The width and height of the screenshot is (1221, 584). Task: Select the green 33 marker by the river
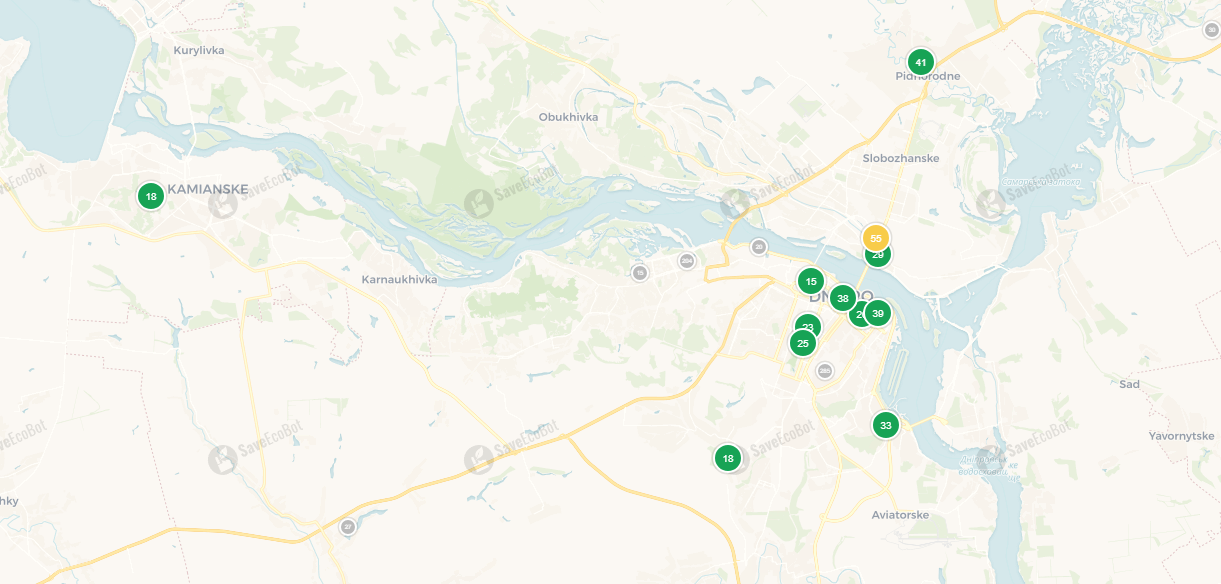click(885, 425)
